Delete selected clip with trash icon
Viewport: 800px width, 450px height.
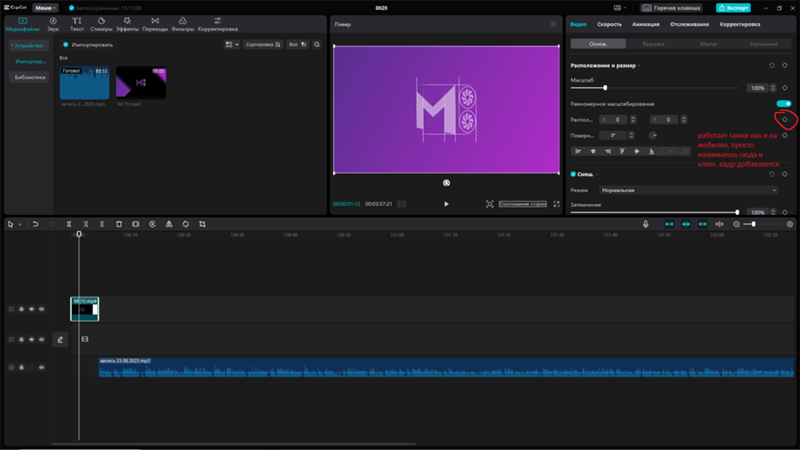pos(119,224)
